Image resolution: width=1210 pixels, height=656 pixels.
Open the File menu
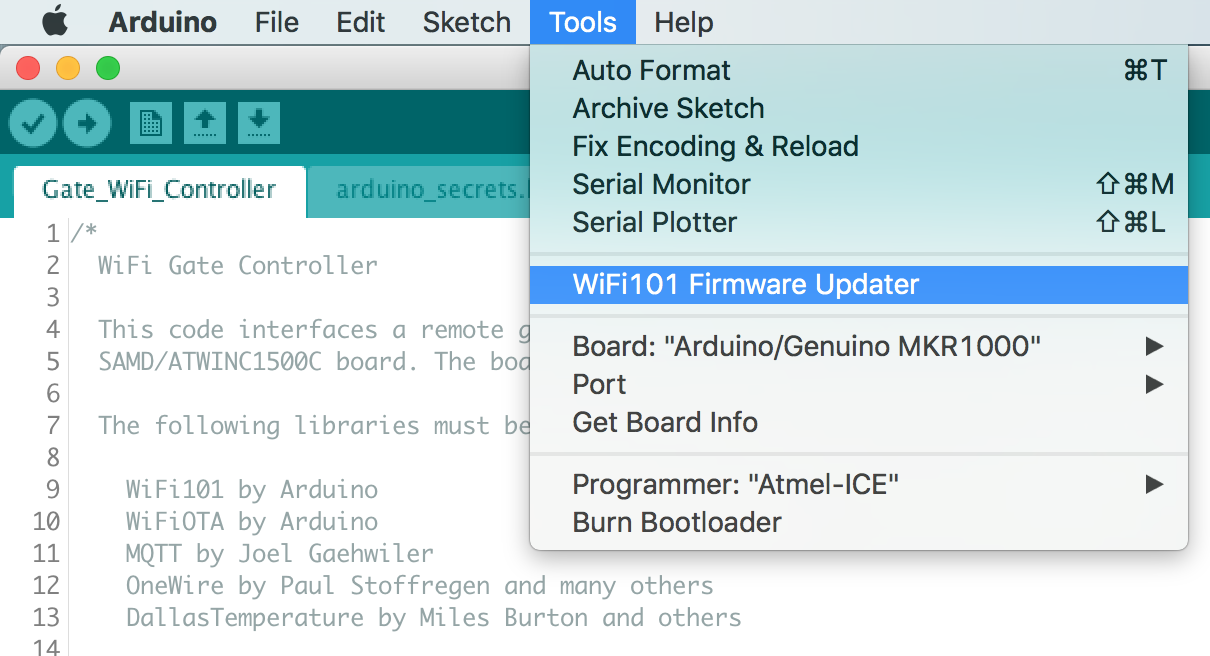coord(277,22)
